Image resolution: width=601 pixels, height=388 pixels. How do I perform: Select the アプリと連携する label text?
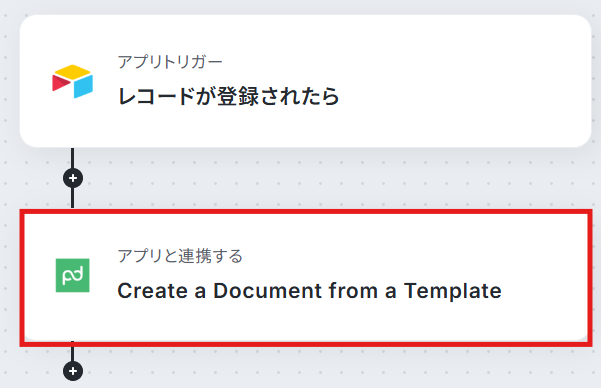[180, 256]
